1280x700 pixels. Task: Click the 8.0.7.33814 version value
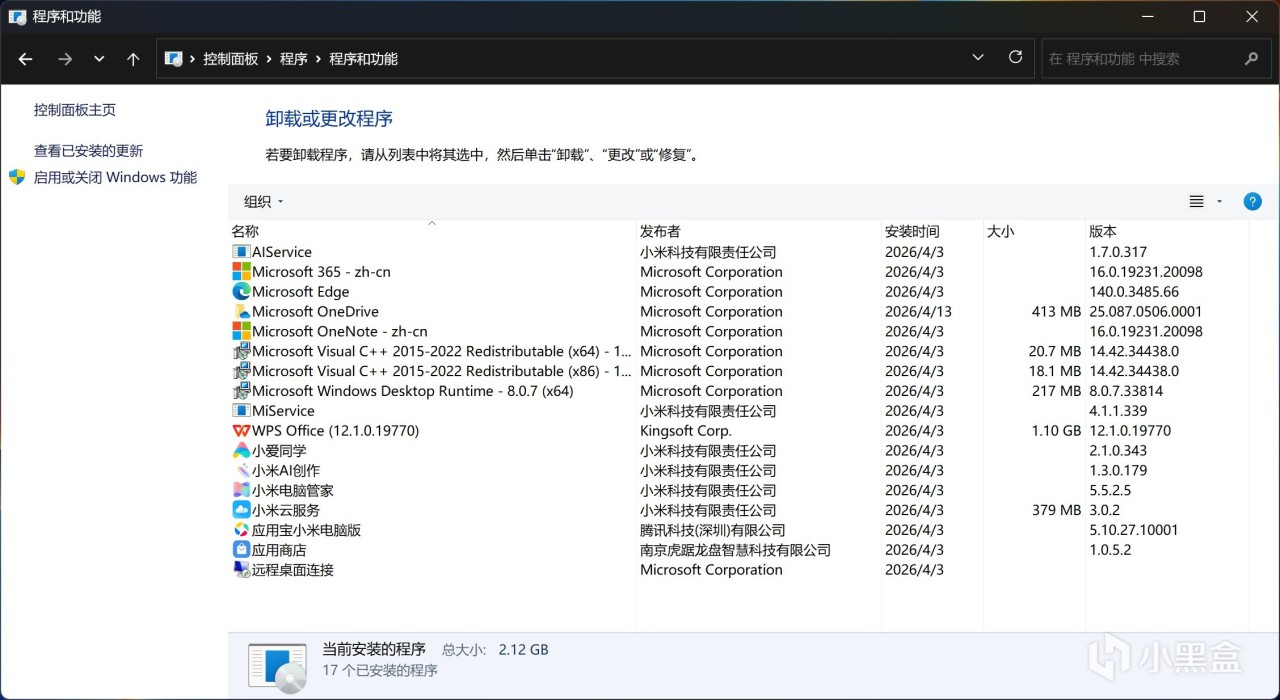[1127, 391]
